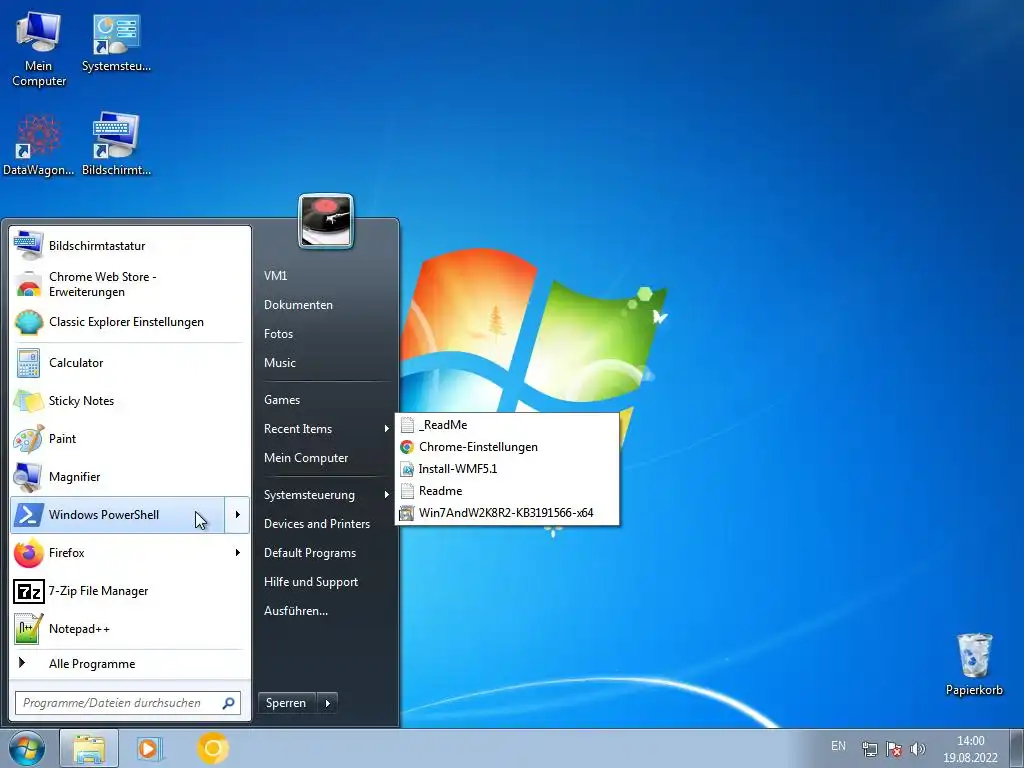Expand Windows PowerShell jump list arrow

237,515
